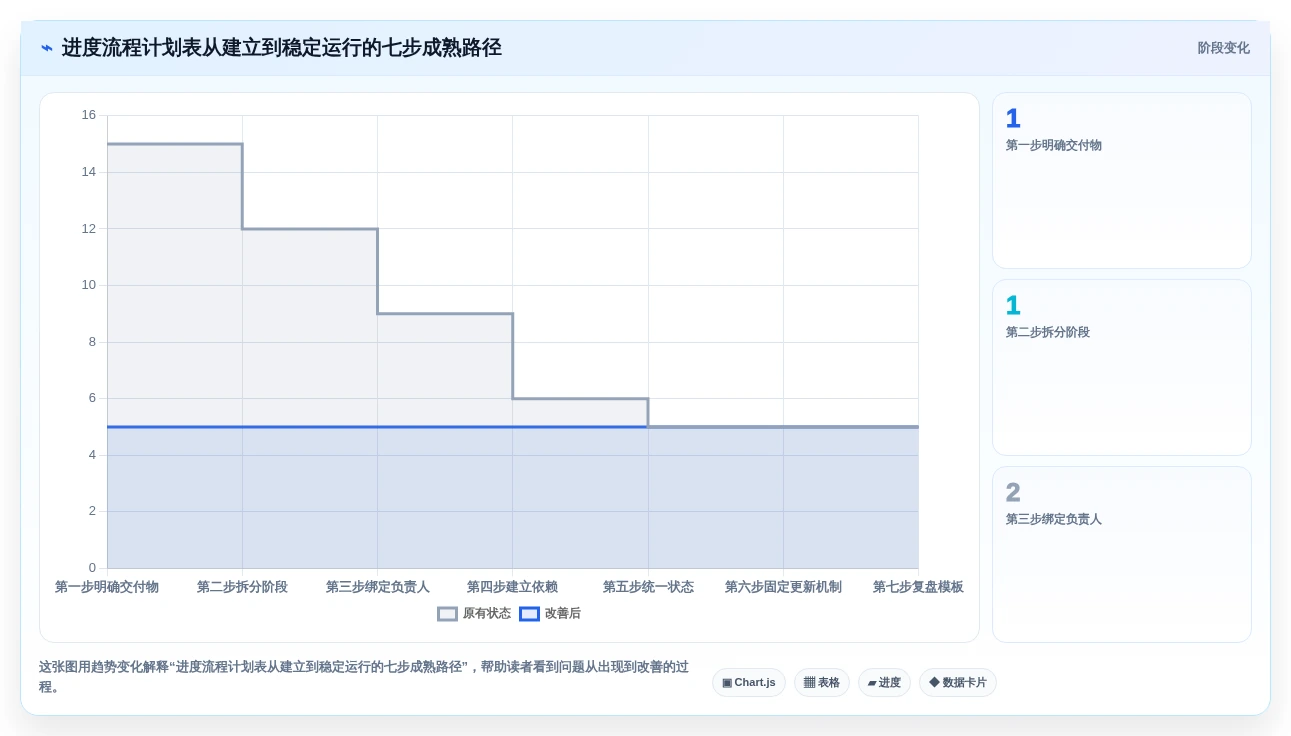Click the y-axis value 2
1291x736 pixels.
92,511
